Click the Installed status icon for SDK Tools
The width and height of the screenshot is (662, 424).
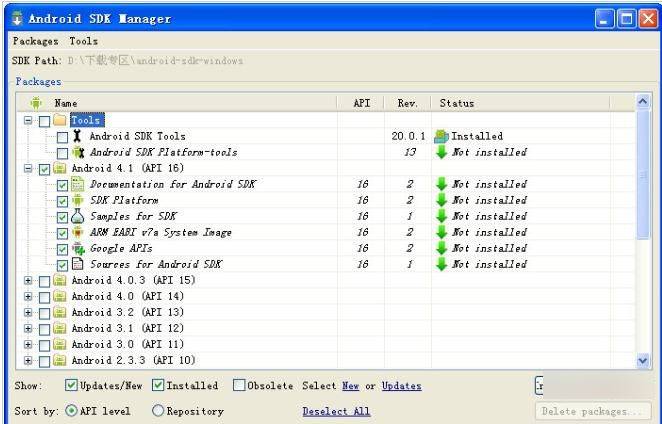[x=441, y=136]
